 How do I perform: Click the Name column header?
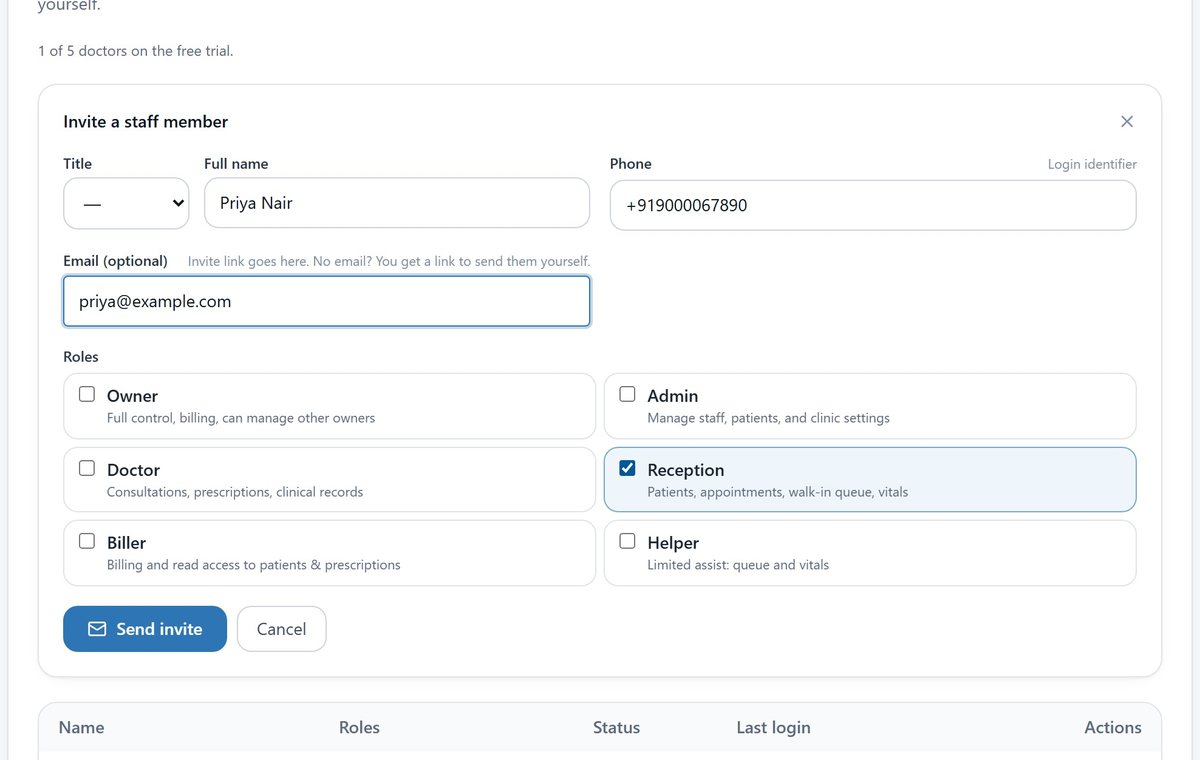(x=81, y=728)
